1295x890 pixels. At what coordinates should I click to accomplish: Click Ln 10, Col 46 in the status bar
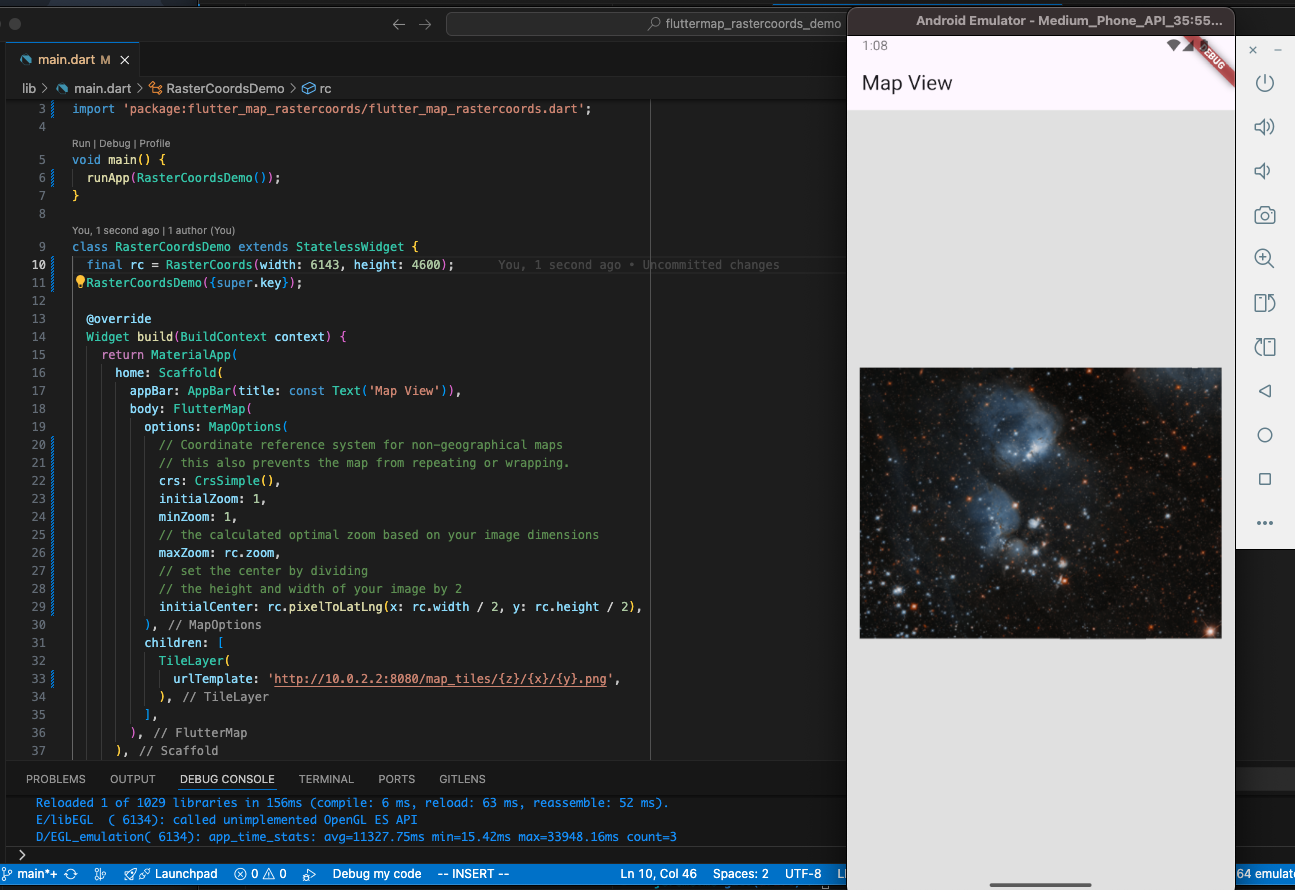[x=658, y=874]
